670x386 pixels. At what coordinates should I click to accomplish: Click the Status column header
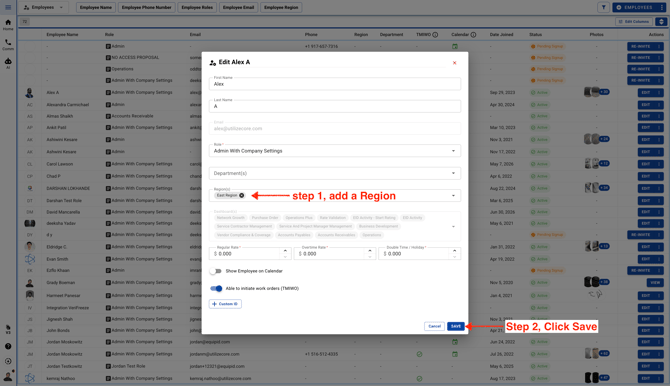[x=535, y=35]
